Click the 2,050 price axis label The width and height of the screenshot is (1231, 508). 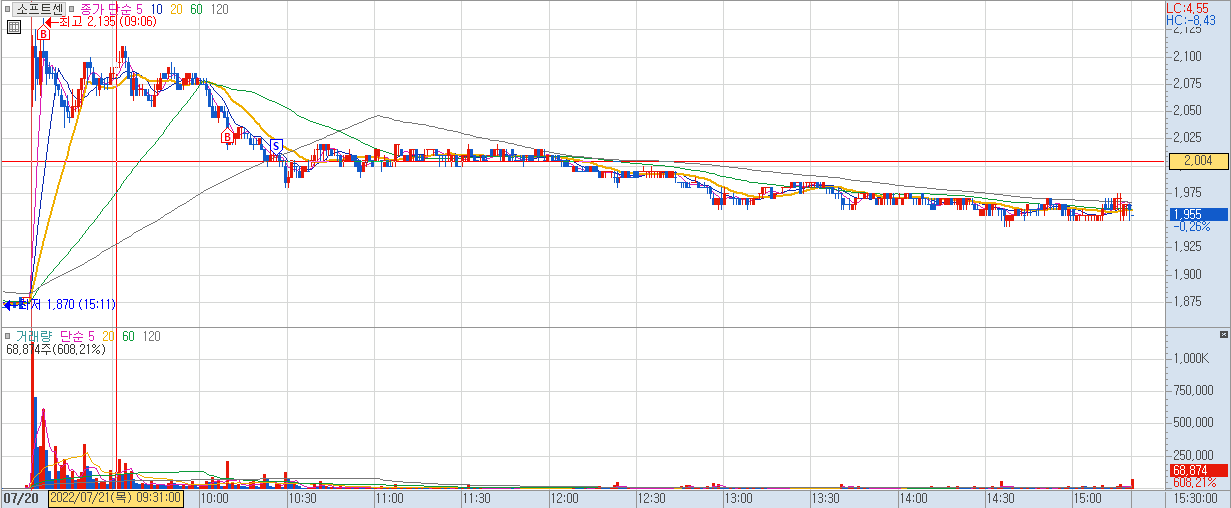point(1187,110)
